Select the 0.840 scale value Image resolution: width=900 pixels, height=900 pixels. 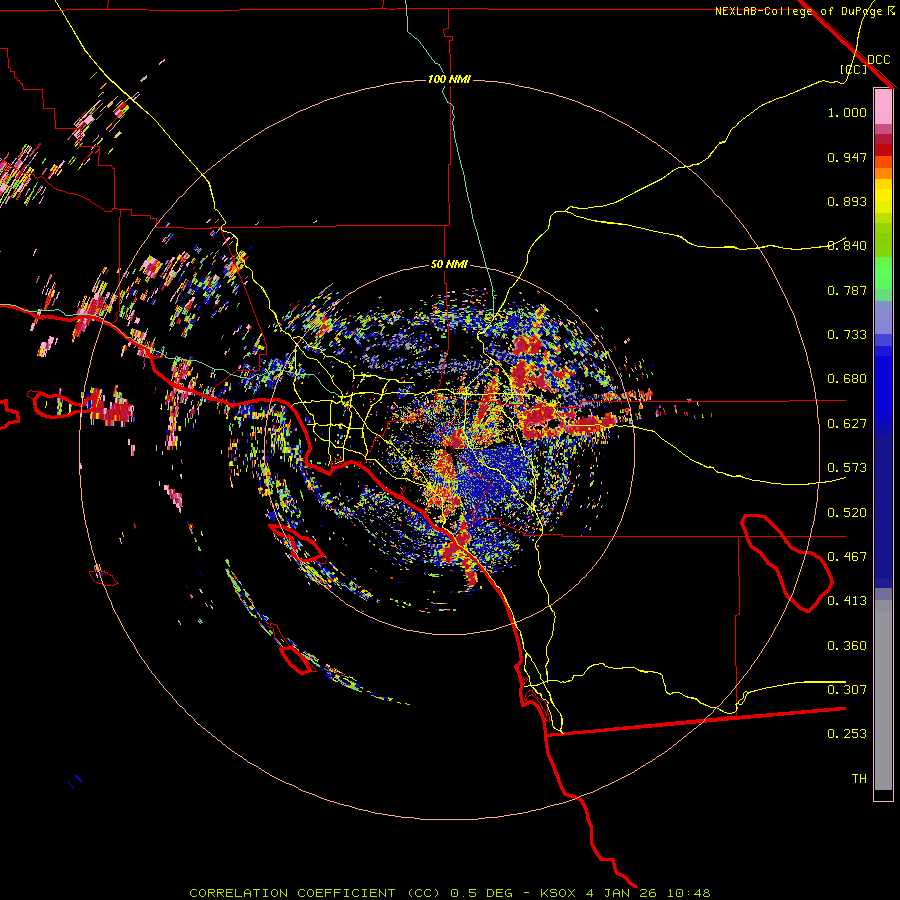(847, 246)
